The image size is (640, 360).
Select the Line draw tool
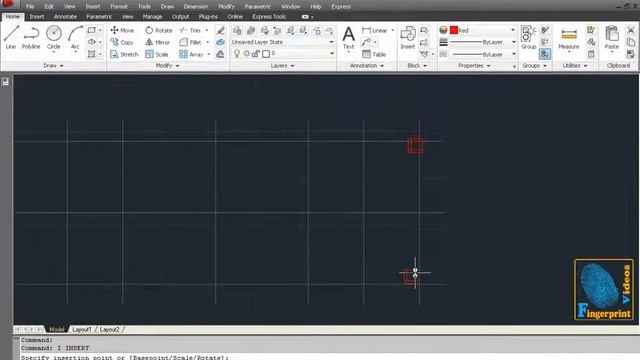11,37
